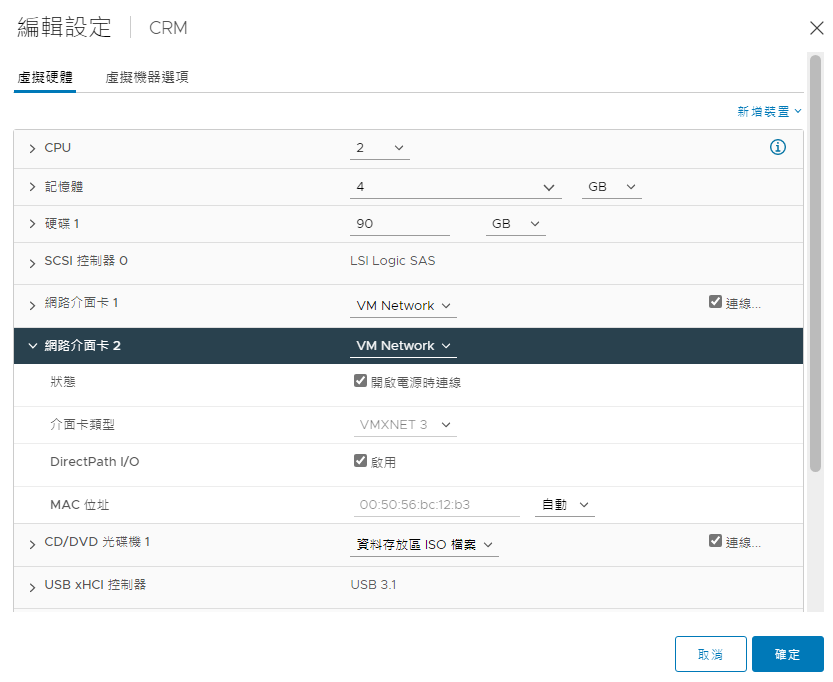The width and height of the screenshot is (833, 682).
Task: Toggle 開啟電源時連線 checkbox
Action: (x=360, y=381)
